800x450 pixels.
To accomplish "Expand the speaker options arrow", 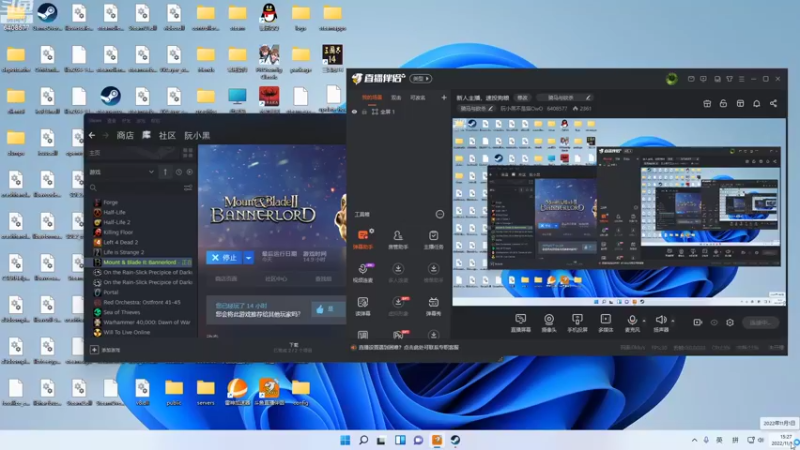I will (x=673, y=321).
